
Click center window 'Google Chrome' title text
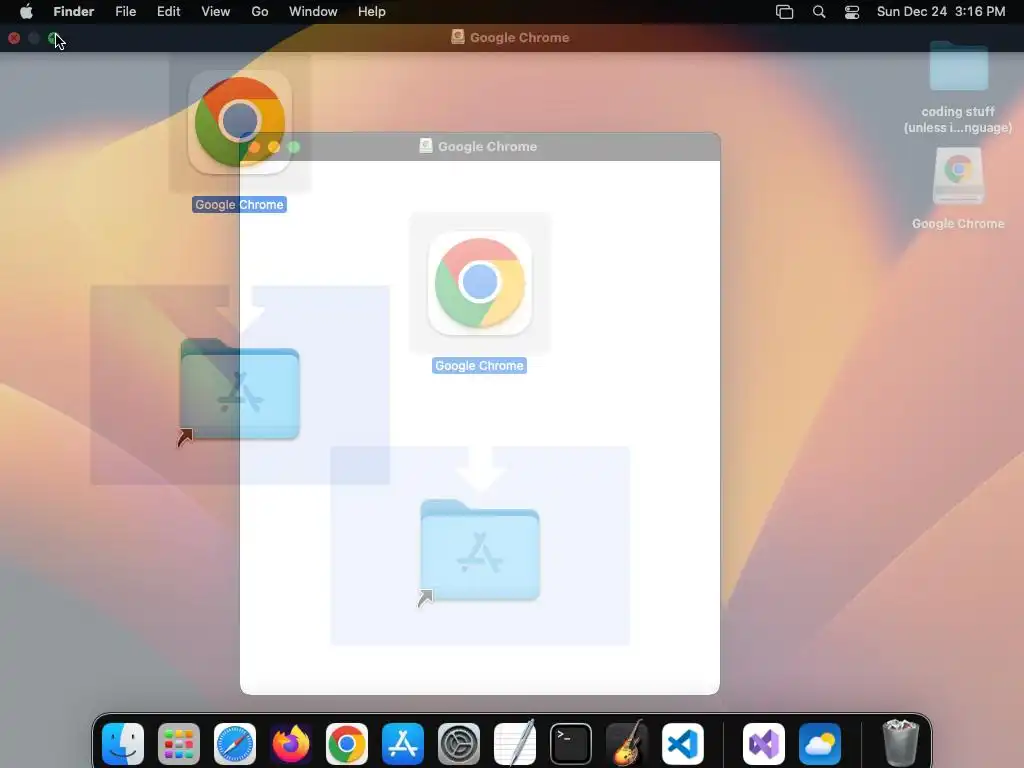(x=487, y=146)
